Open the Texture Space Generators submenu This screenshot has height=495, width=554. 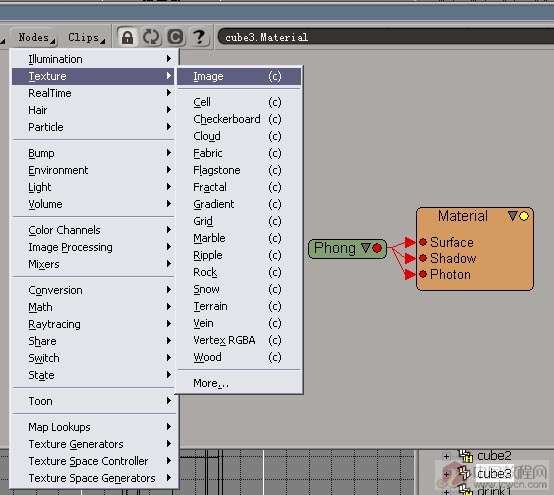click(94, 478)
